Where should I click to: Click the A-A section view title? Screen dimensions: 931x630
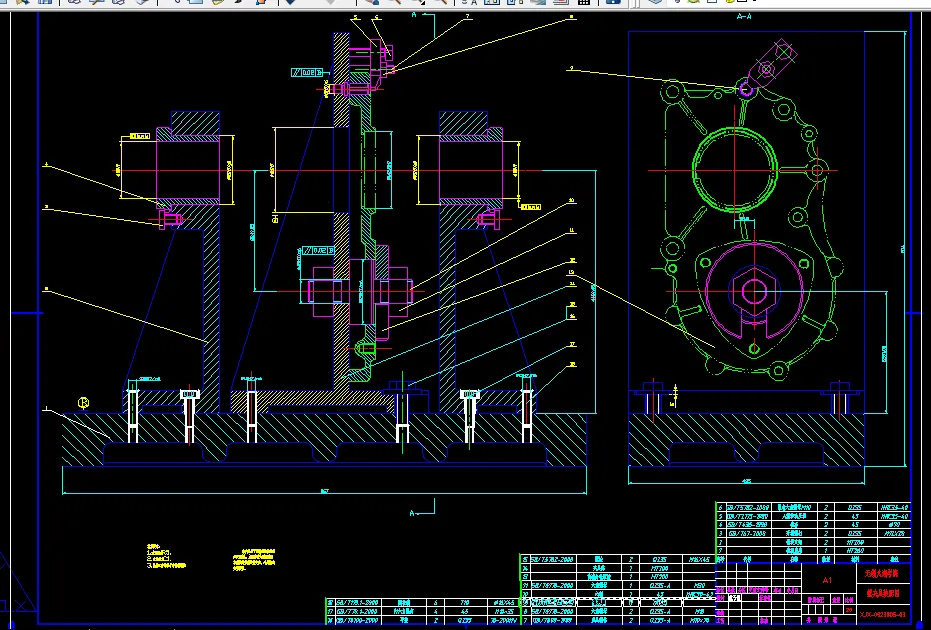(744, 17)
